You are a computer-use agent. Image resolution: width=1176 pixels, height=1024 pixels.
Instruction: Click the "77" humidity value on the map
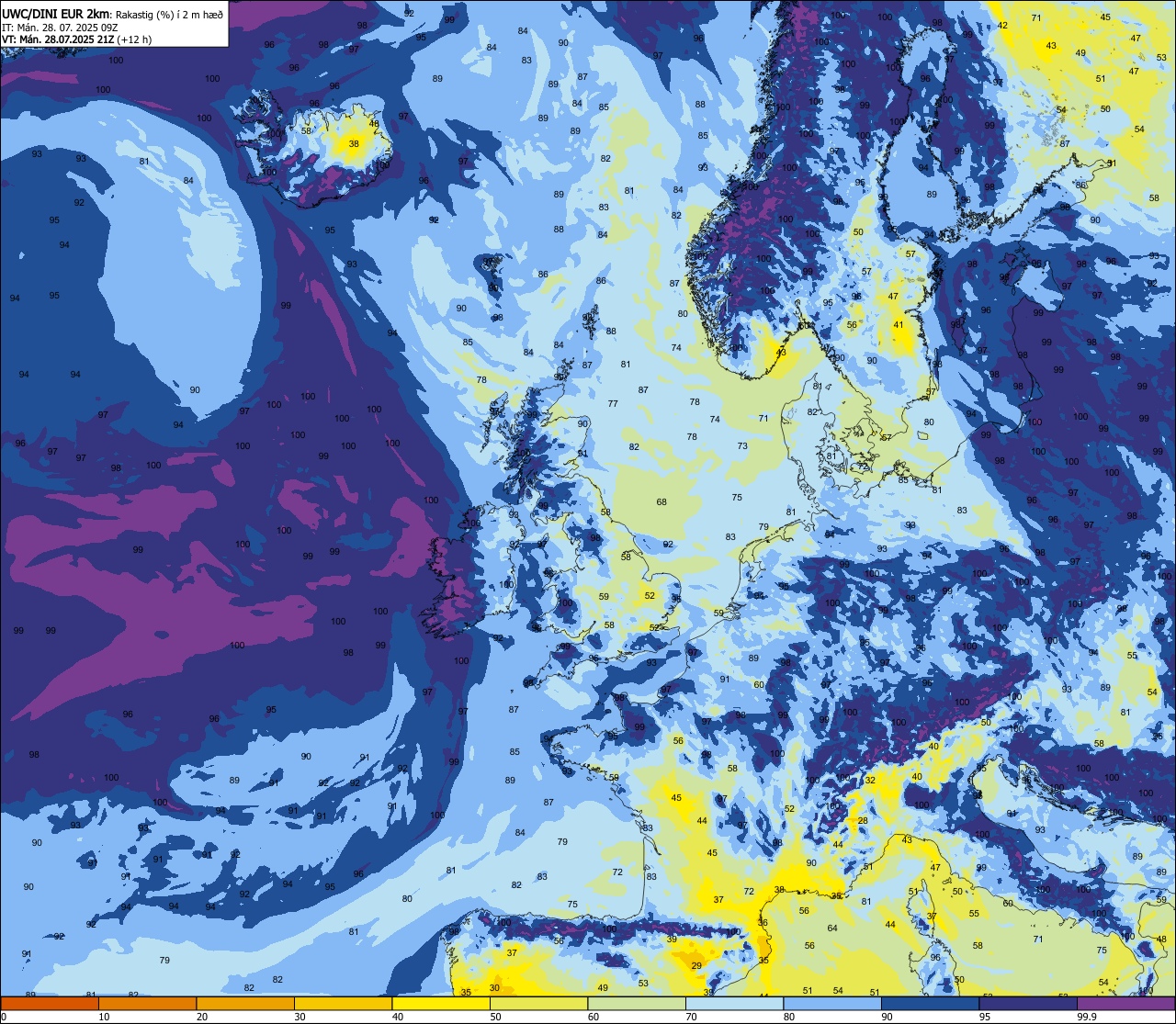[613, 404]
